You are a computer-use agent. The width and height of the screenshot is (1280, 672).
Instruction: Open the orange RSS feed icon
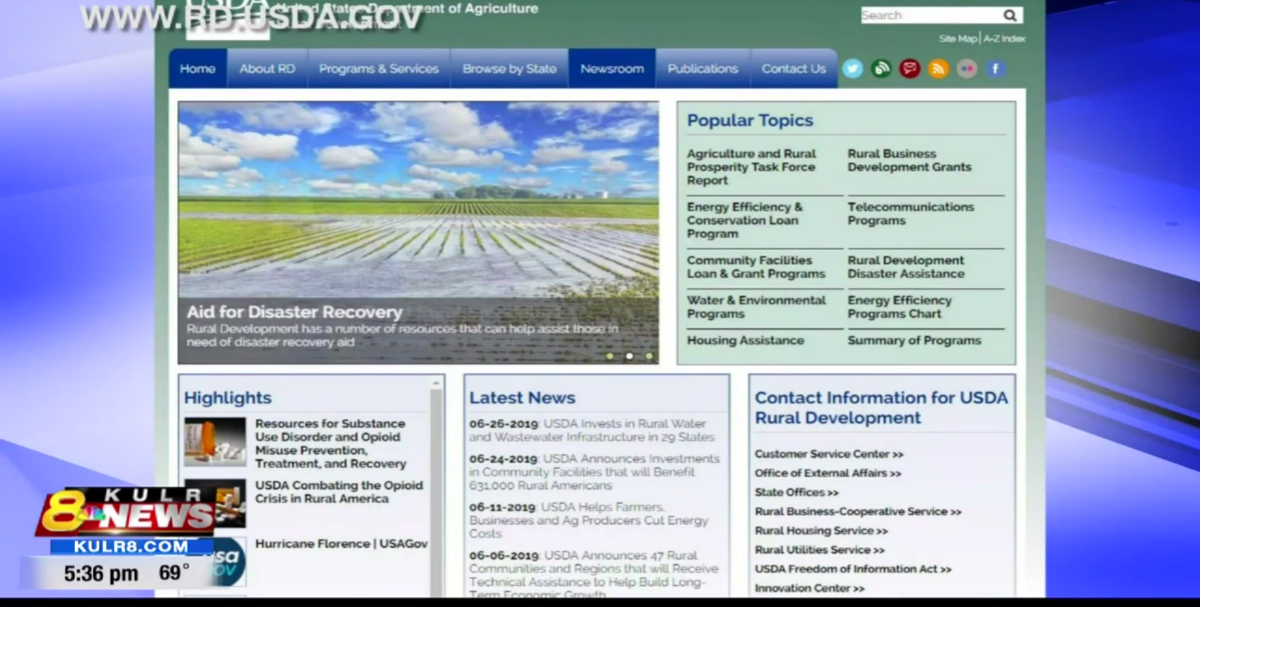point(938,69)
